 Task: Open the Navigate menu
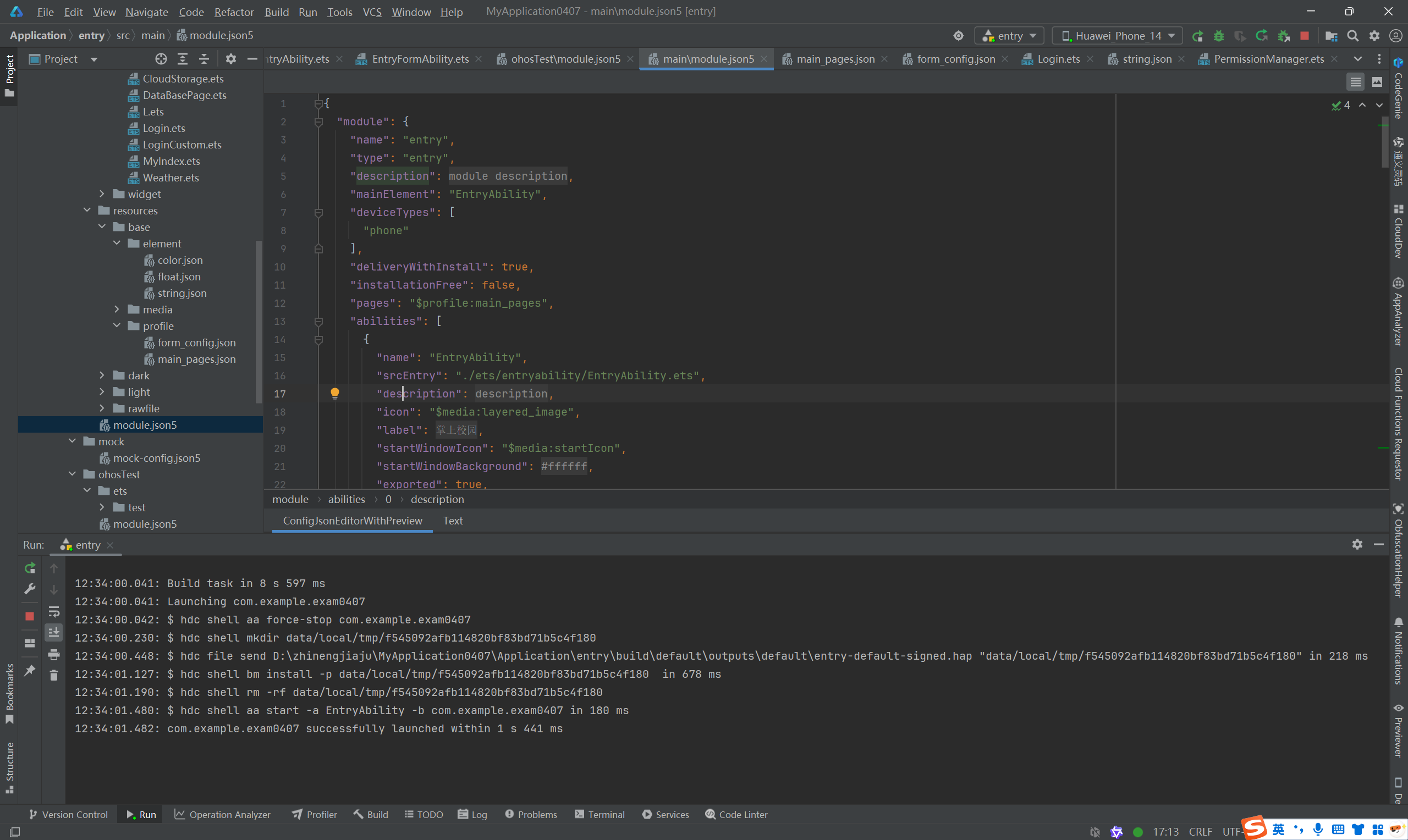click(147, 12)
